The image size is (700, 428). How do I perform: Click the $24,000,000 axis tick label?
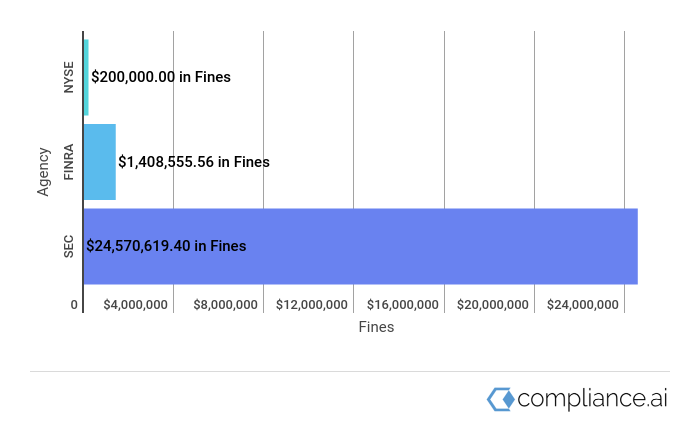583,305
